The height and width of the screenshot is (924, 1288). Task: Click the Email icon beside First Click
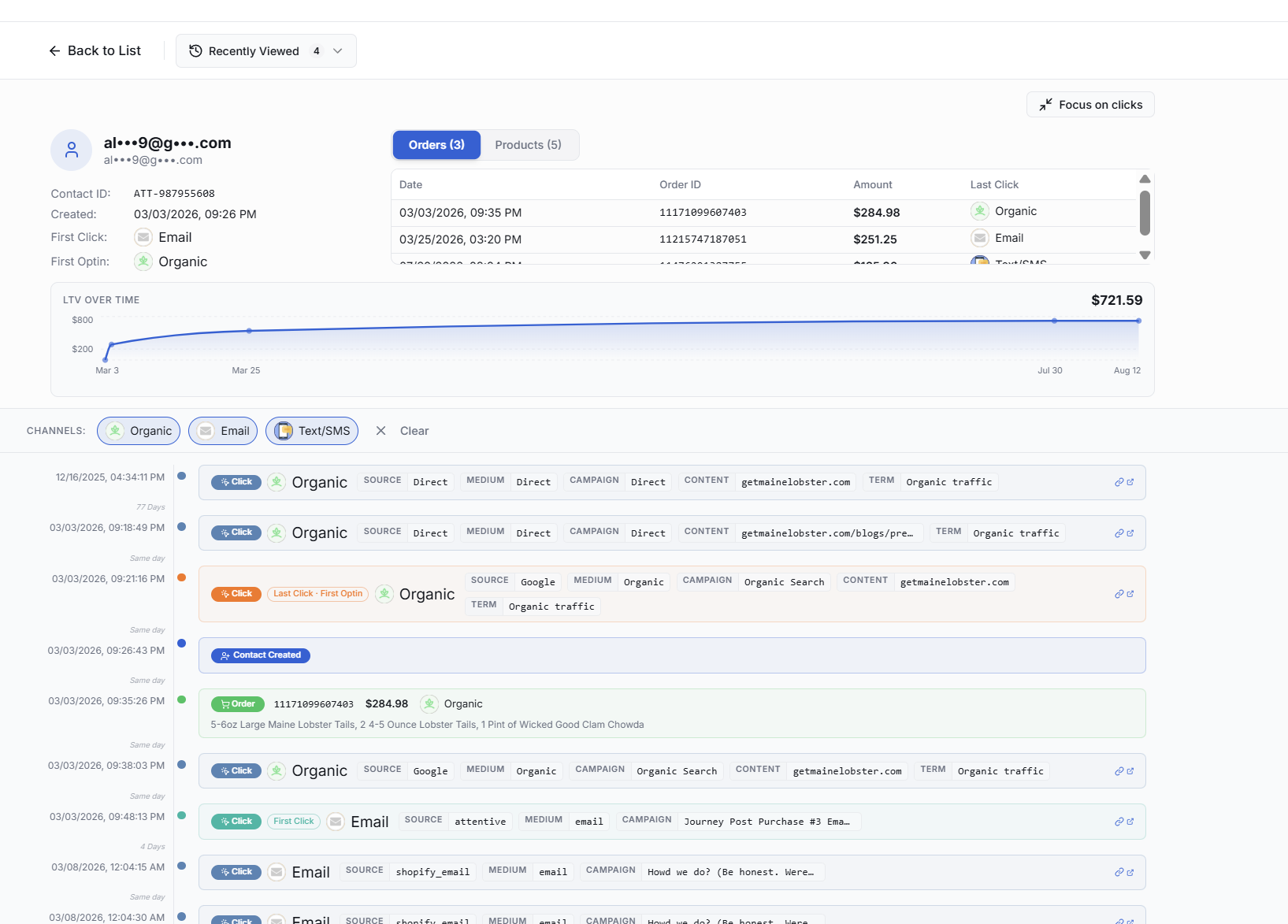click(143, 237)
